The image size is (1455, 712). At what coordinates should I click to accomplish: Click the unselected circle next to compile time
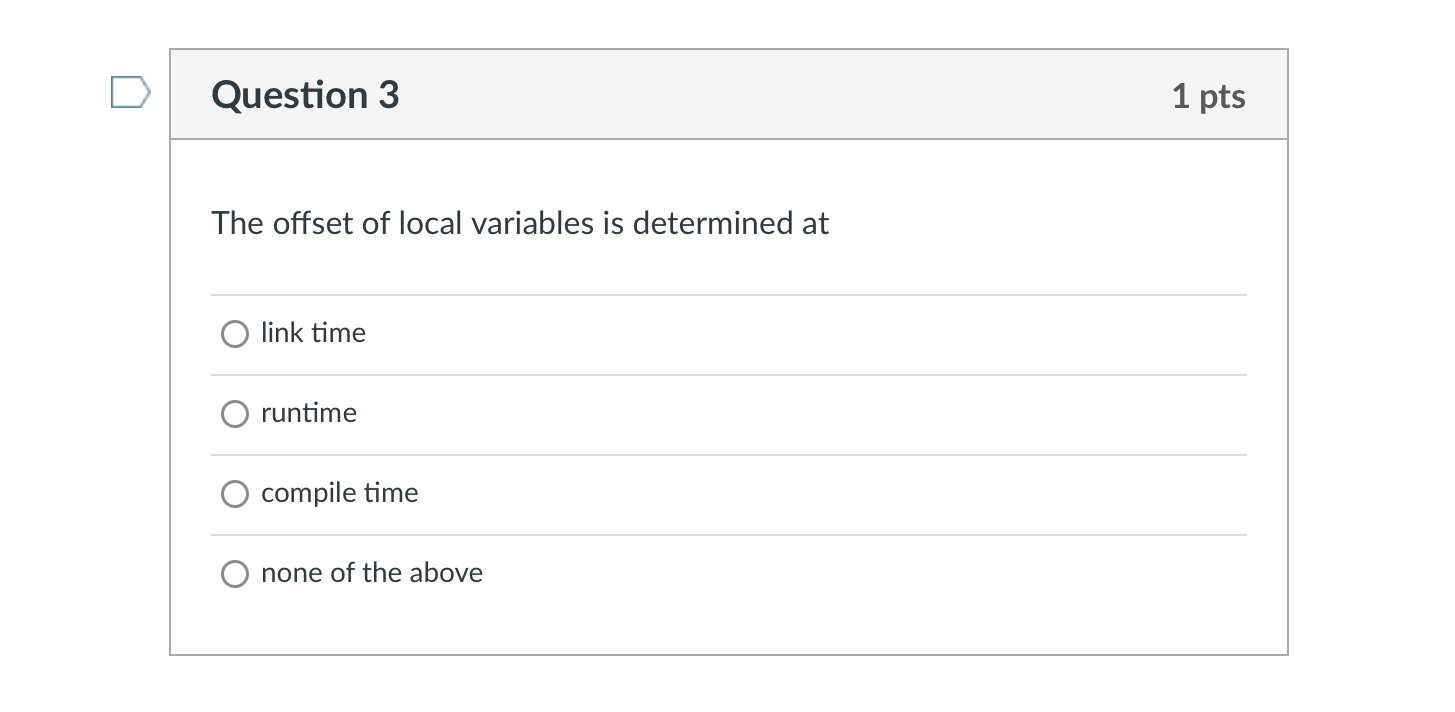coord(234,493)
